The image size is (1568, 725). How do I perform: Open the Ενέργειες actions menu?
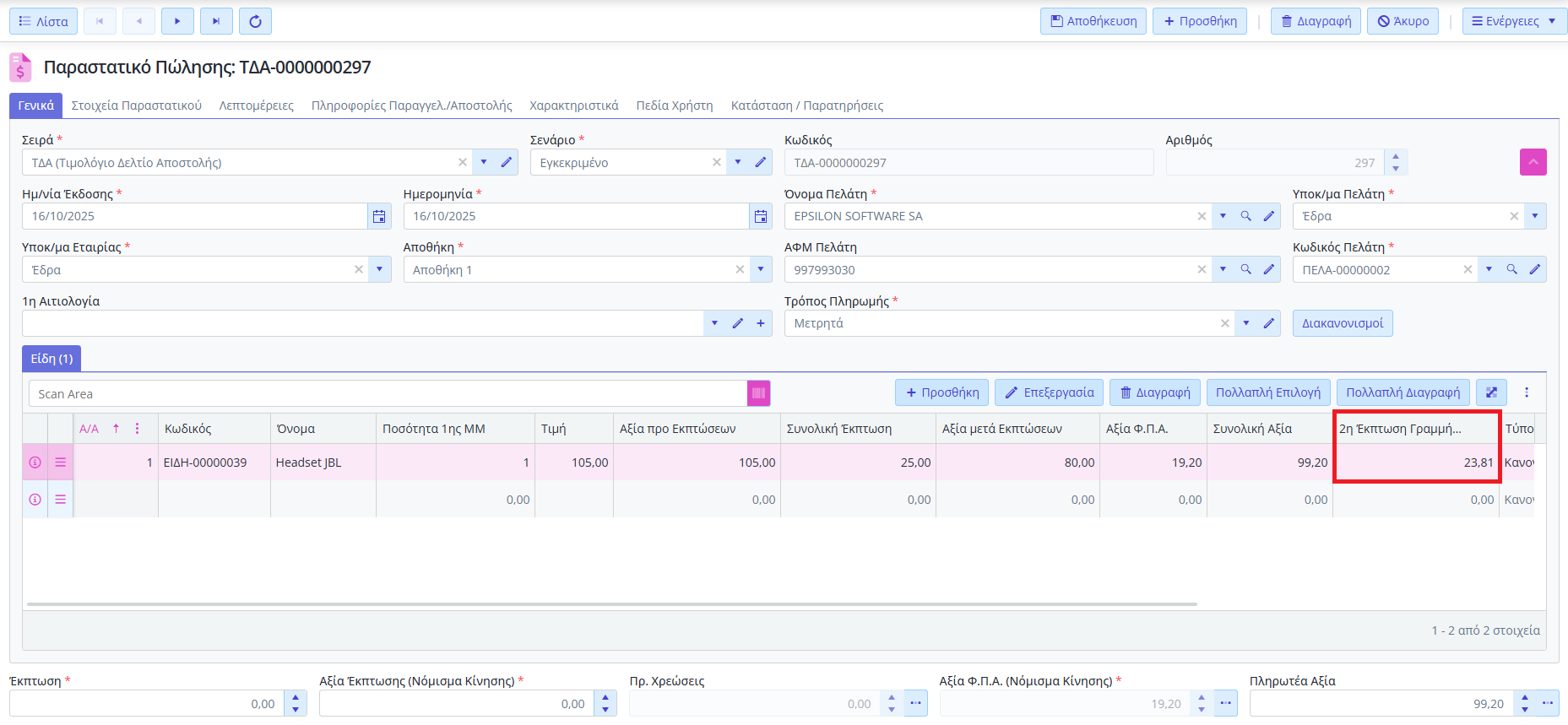click(1513, 21)
